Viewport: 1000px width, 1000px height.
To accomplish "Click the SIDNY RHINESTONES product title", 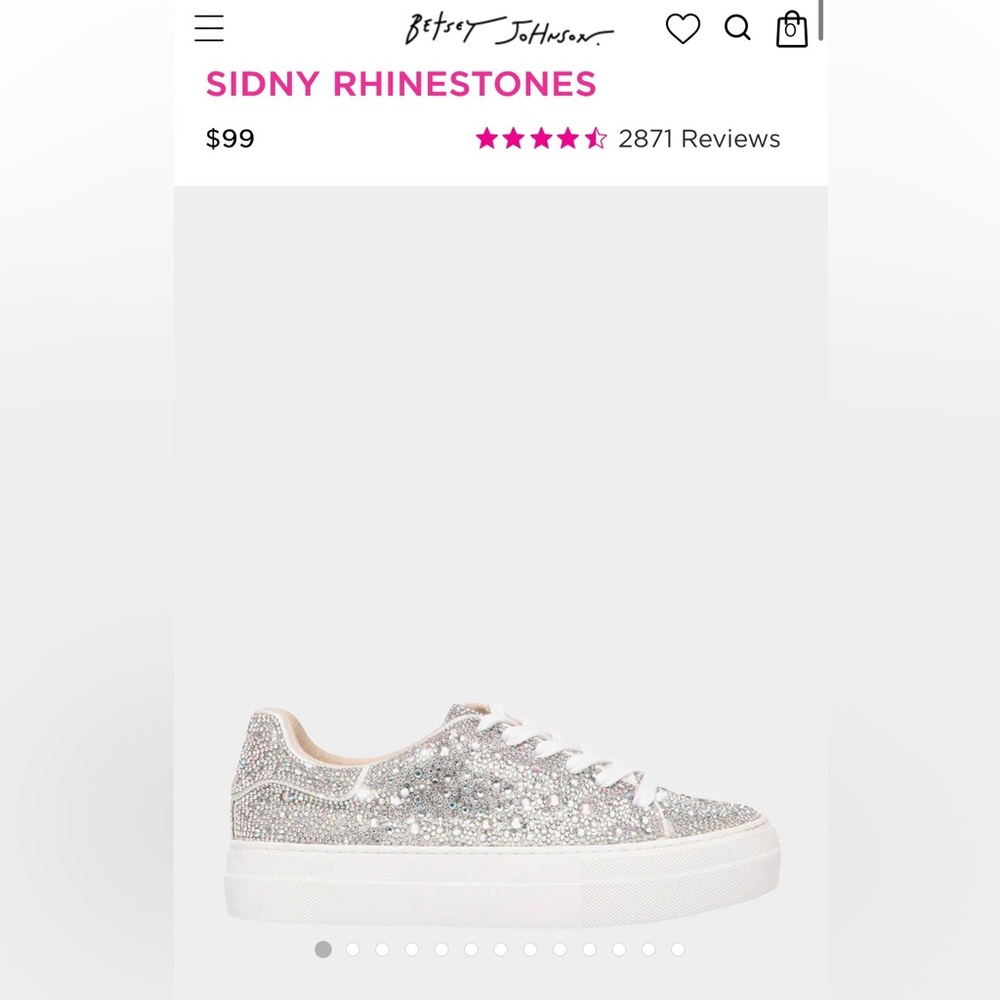I will (401, 84).
